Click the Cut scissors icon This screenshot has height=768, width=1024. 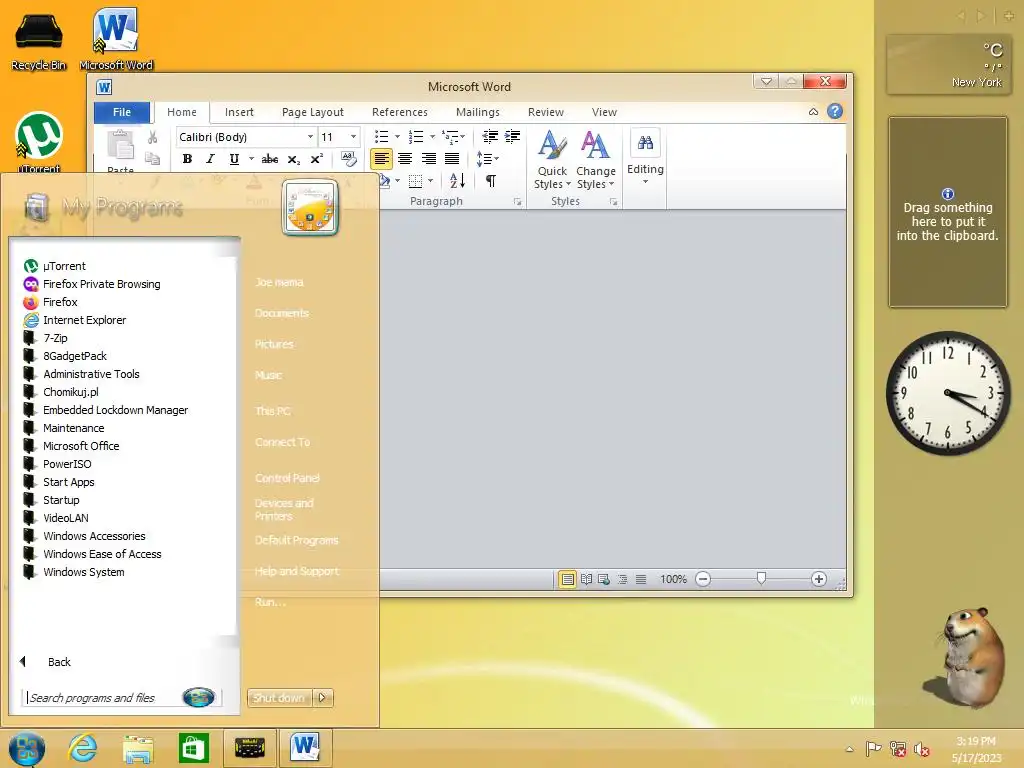(153, 137)
